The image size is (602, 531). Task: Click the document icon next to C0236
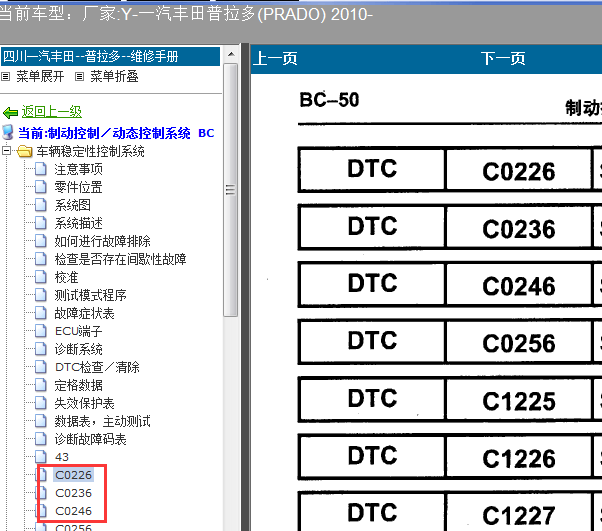coord(41,493)
